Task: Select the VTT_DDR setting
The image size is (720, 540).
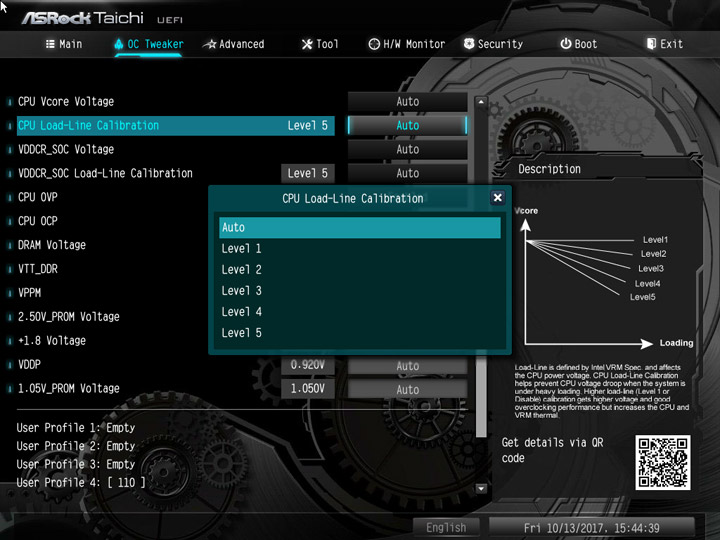Action: [x=38, y=269]
